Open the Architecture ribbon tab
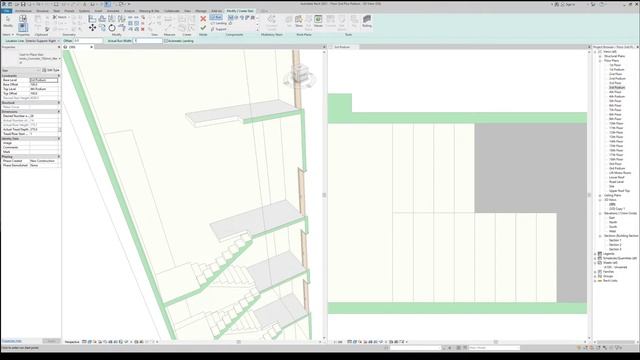Viewport: 640px width, 360px height. [x=23, y=11]
